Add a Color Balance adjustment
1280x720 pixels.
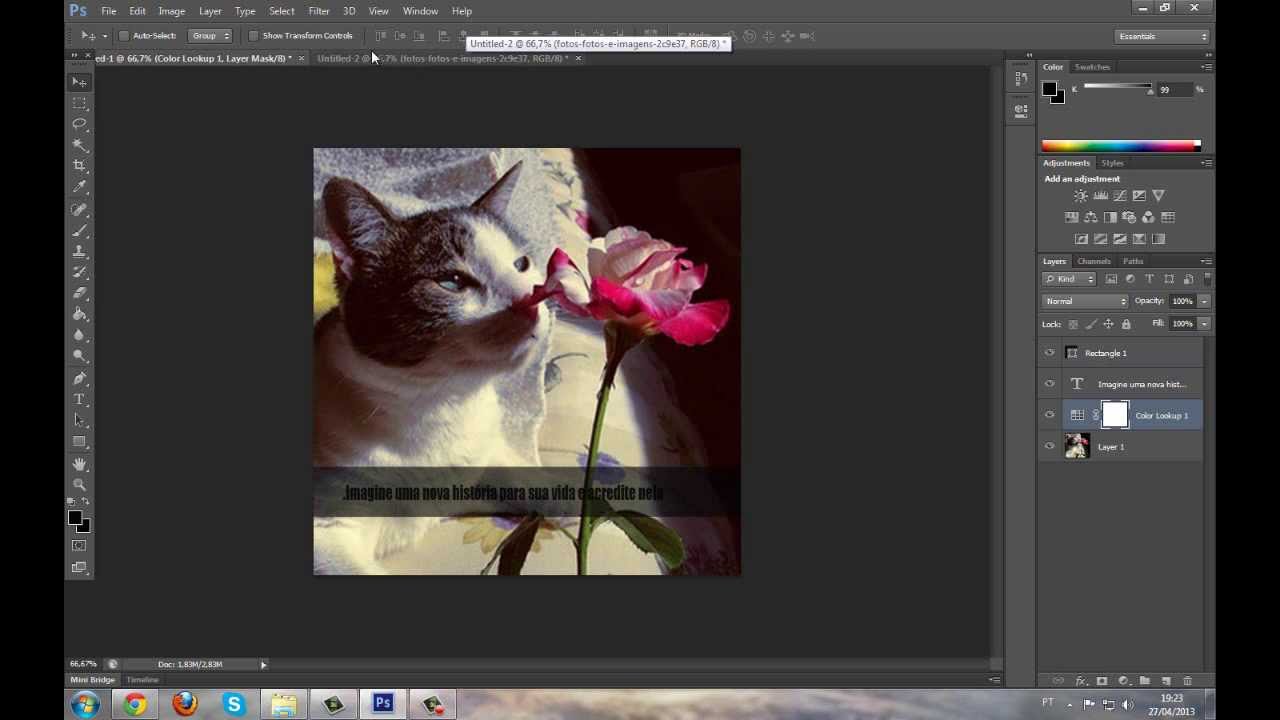pos(1091,217)
